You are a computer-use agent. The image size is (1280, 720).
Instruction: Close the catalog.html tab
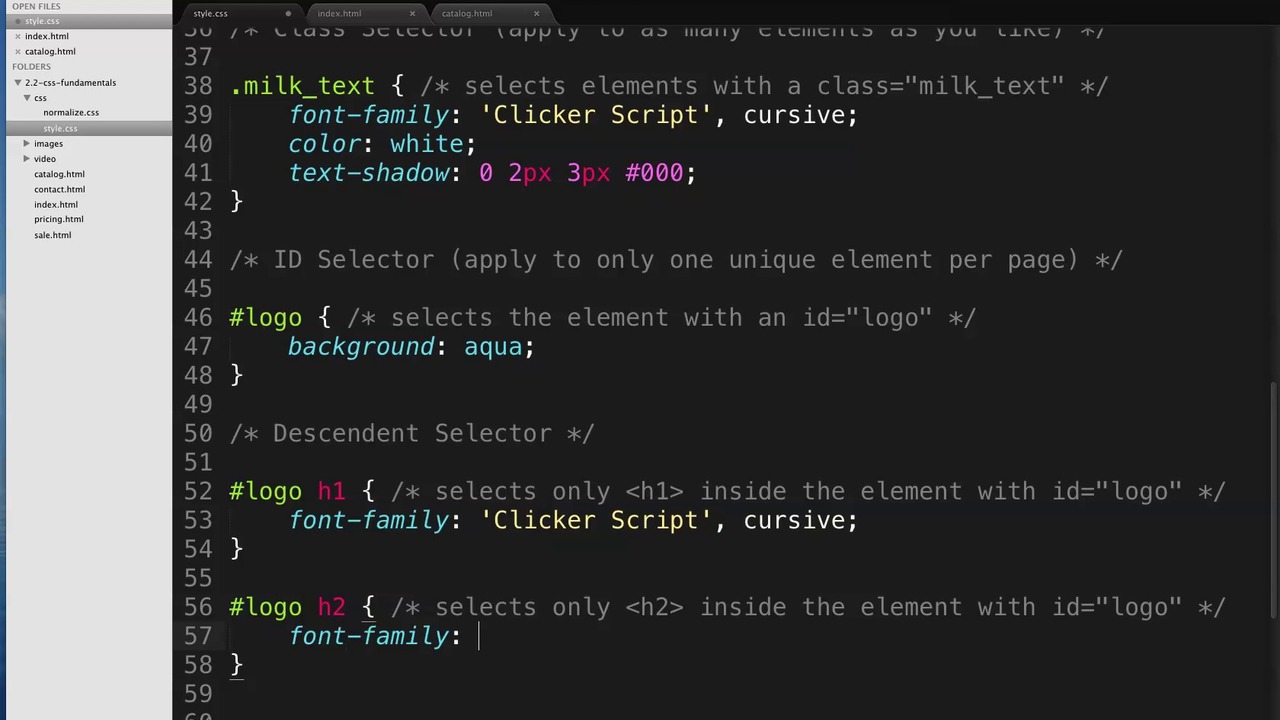536,13
